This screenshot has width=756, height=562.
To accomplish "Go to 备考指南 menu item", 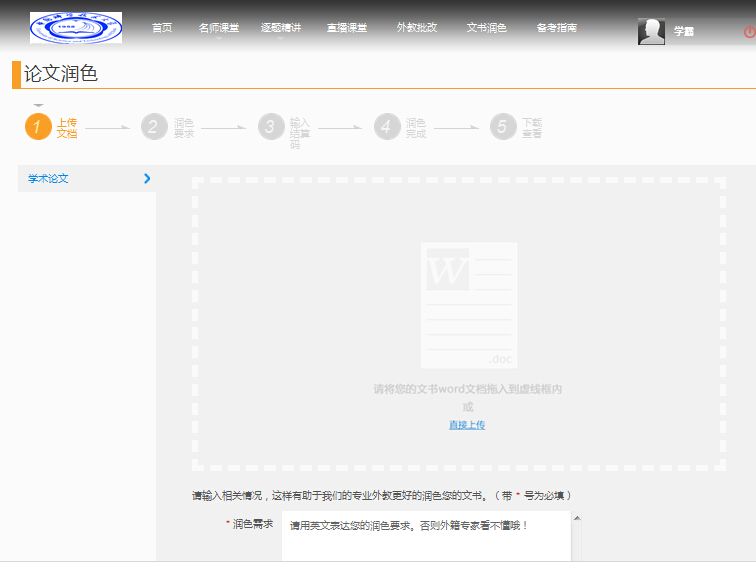I will pos(556,28).
